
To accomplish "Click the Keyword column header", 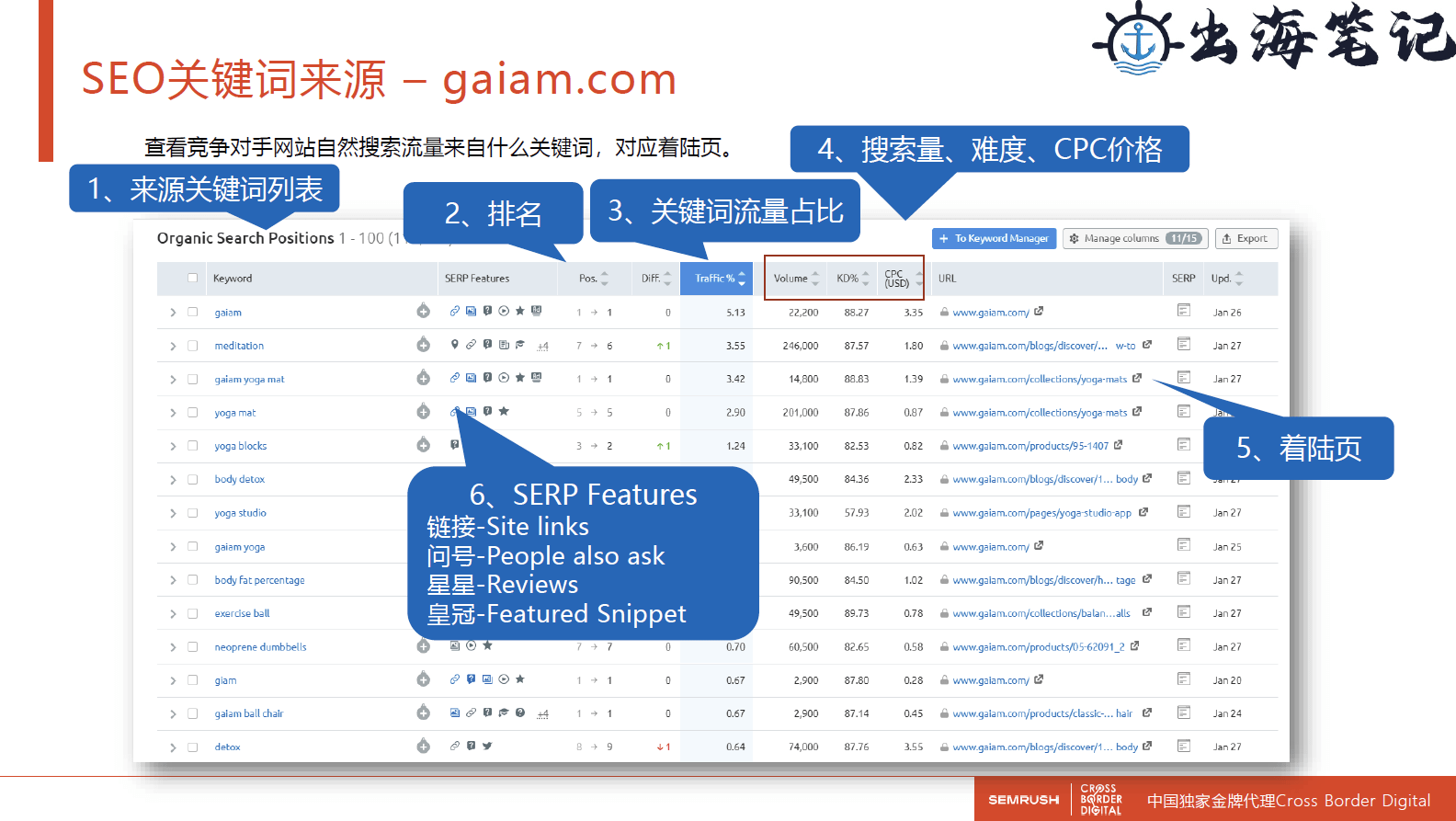I will pos(233,278).
